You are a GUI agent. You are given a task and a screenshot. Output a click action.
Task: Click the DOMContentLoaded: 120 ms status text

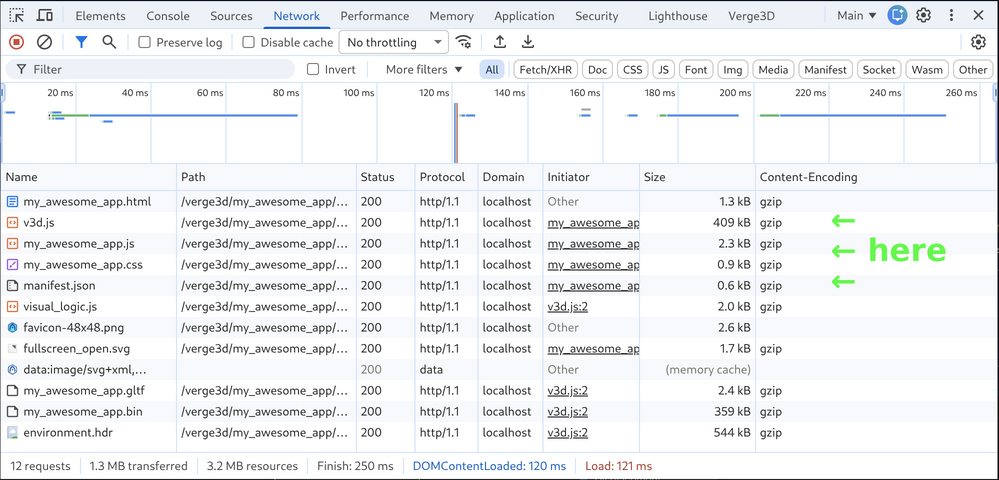pos(489,466)
